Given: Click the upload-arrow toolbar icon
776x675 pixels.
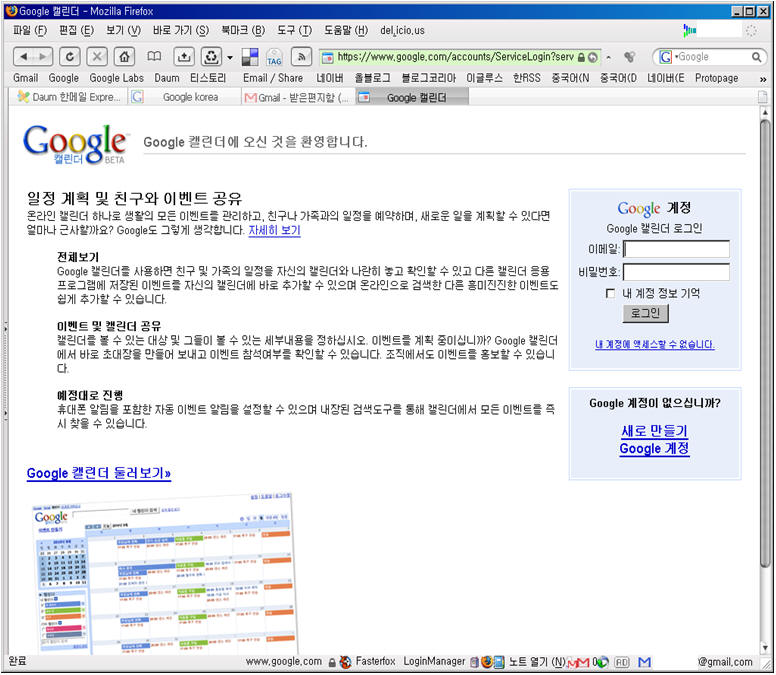Looking at the screenshot, I should click(x=184, y=57).
